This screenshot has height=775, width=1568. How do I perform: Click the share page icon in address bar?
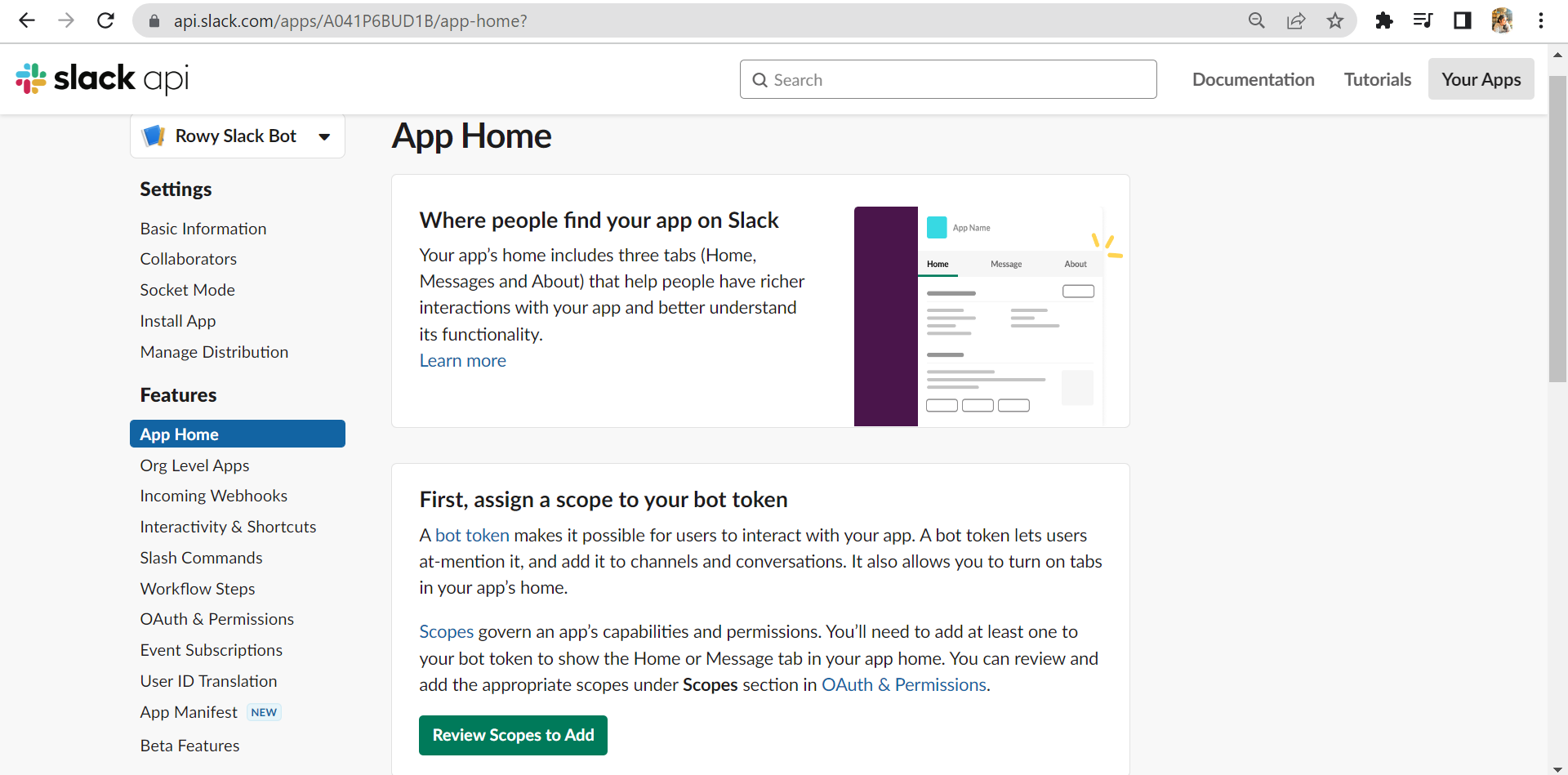pyautogui.click(x=1296, y=20)
